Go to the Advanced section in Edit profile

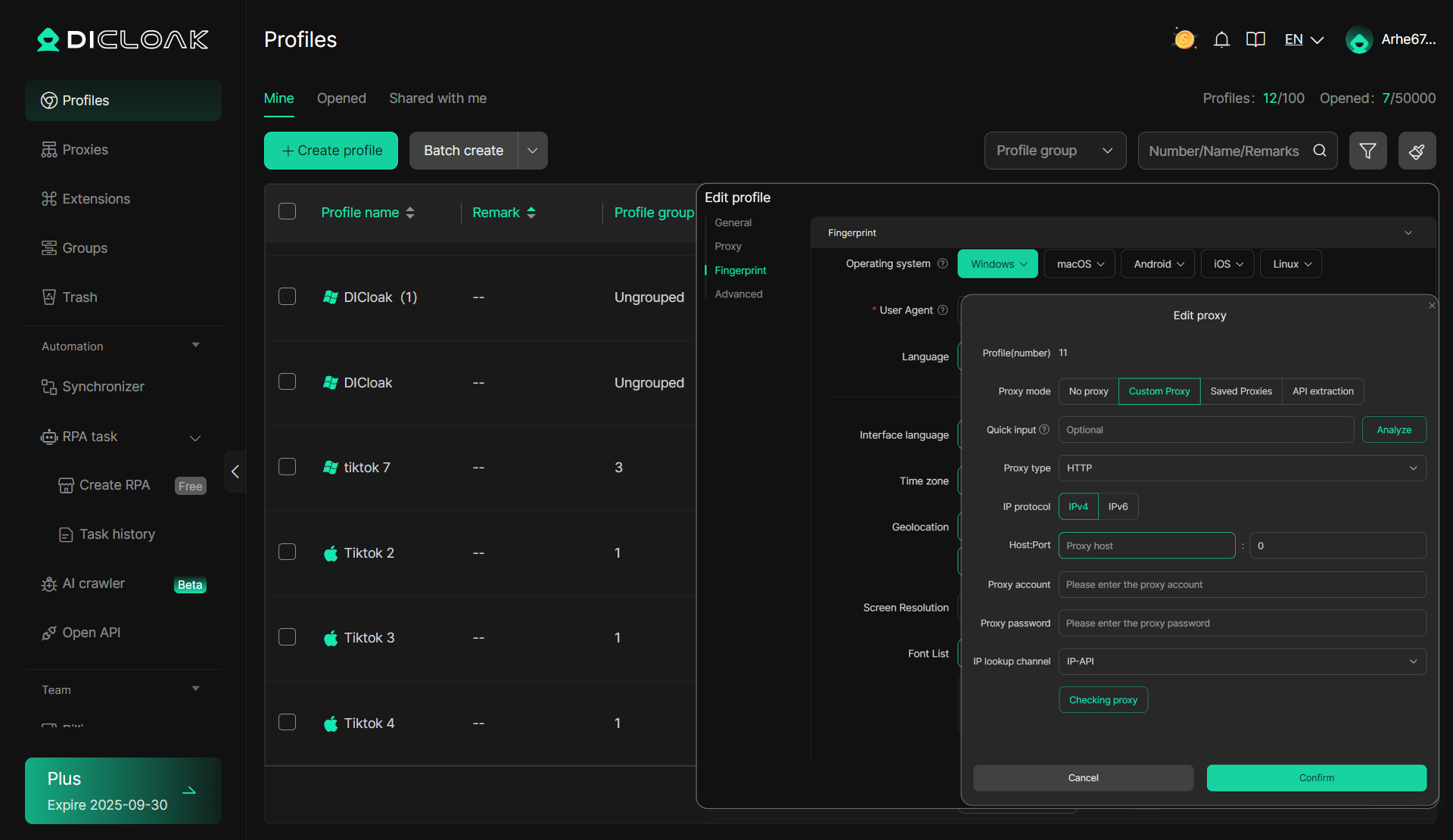739,294
